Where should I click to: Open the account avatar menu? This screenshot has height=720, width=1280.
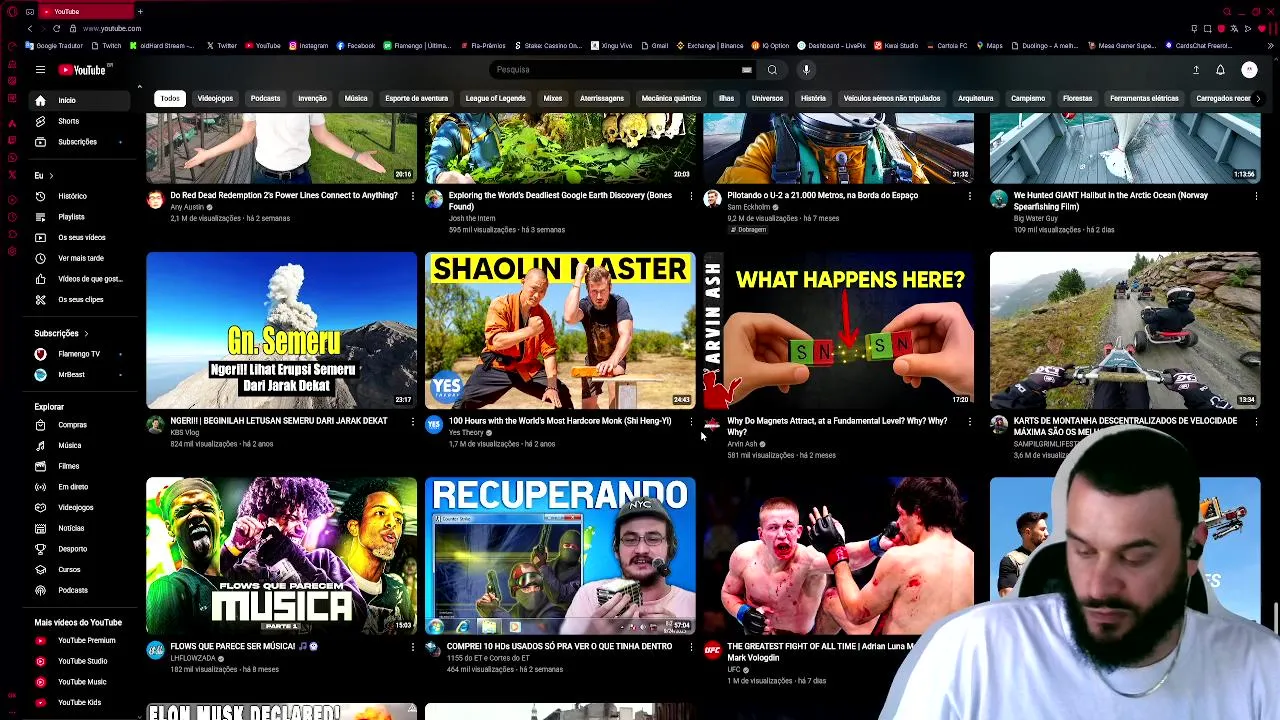coord(1249,70)
